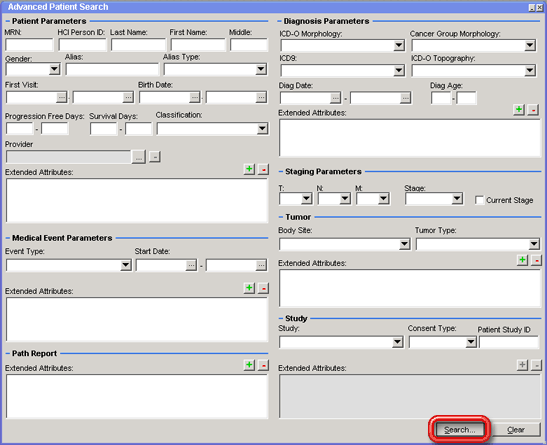Open First Visit end date picker
Viewport: 547px width, 445px height.
pyautogui.click(x=128, y=97)
